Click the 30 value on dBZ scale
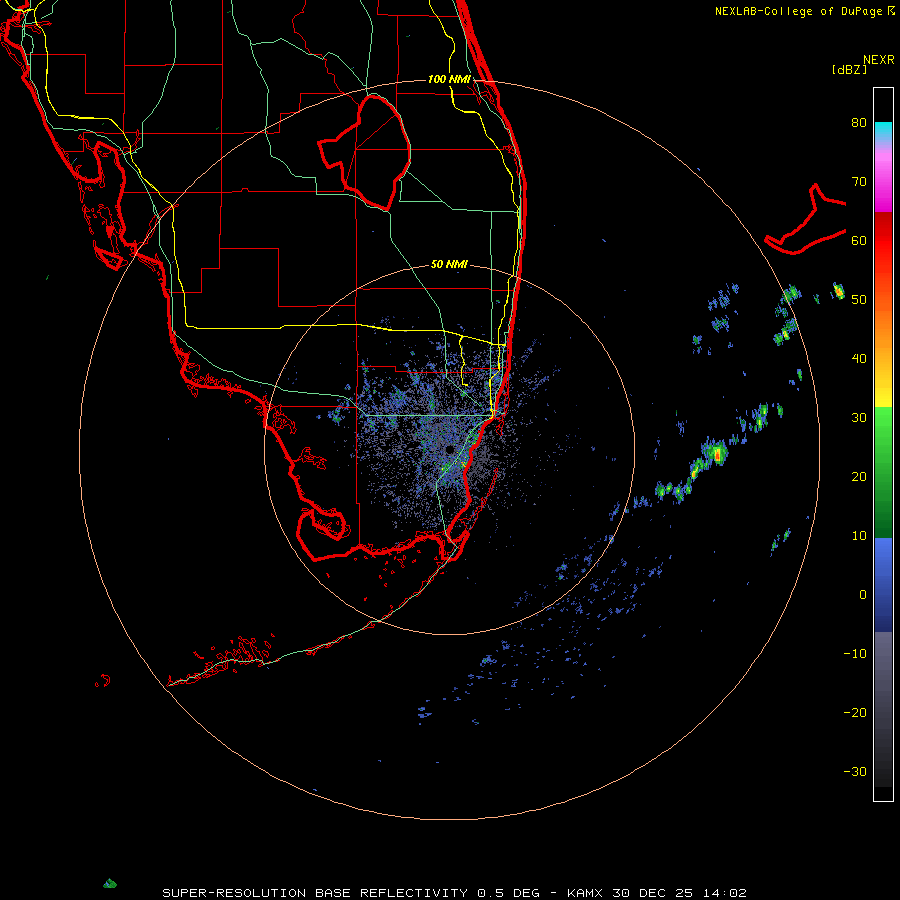Screen dimensions: 900x900 859,417
